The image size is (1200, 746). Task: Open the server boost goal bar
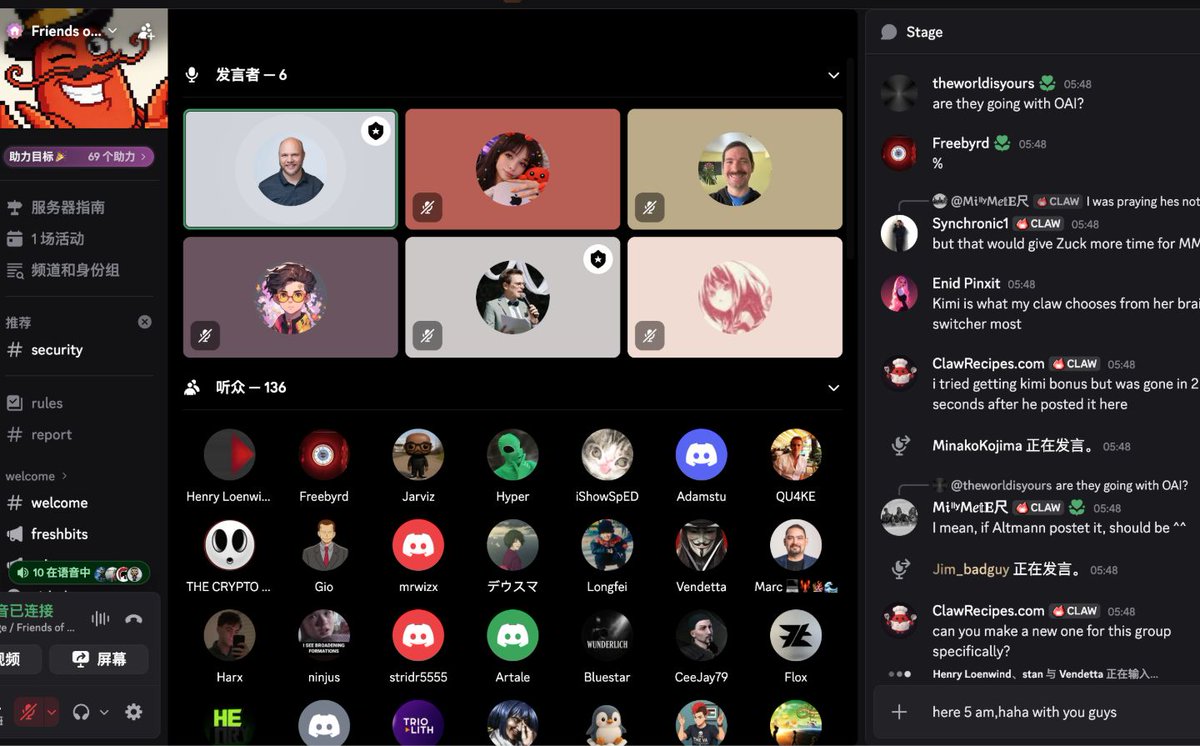[x=79, y=157]
